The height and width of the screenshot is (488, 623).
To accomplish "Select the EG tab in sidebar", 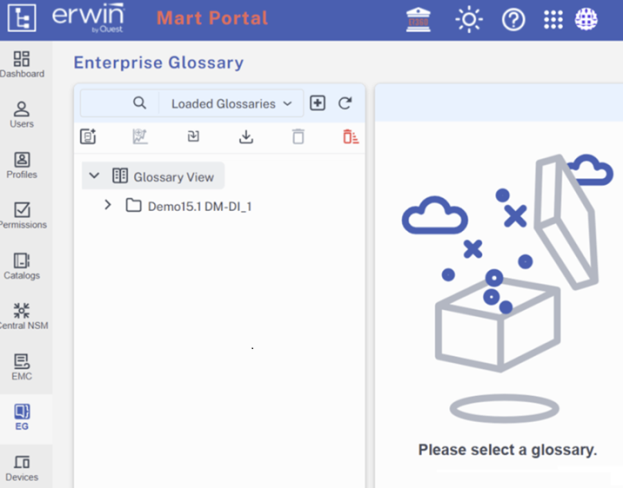I will click(x=22, y=416).
